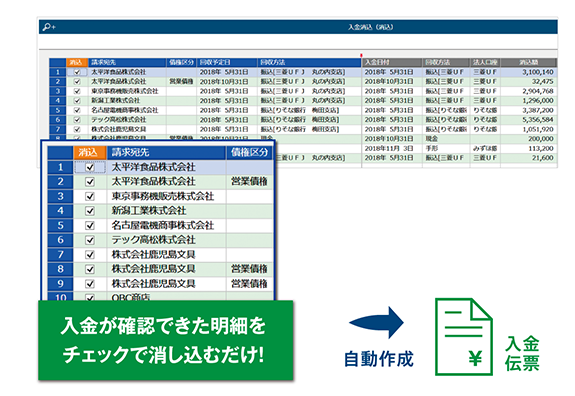The width and height of the screenshot is (575, 396).
Task: Click the blue arrow above 自動作成
Action: (376, 323)
